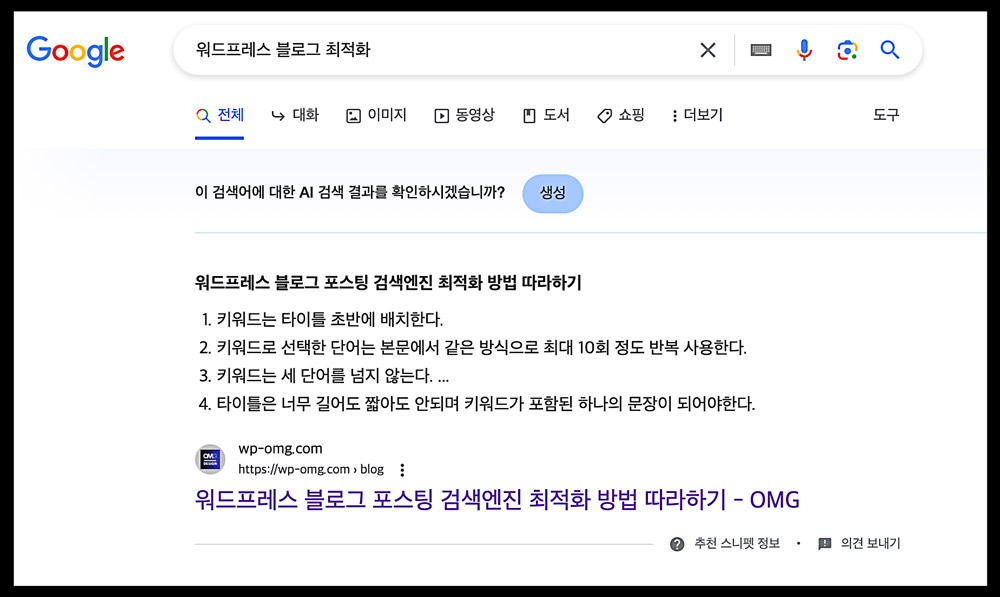
Task: Open Google Lens image search
Action: (847, 50)
